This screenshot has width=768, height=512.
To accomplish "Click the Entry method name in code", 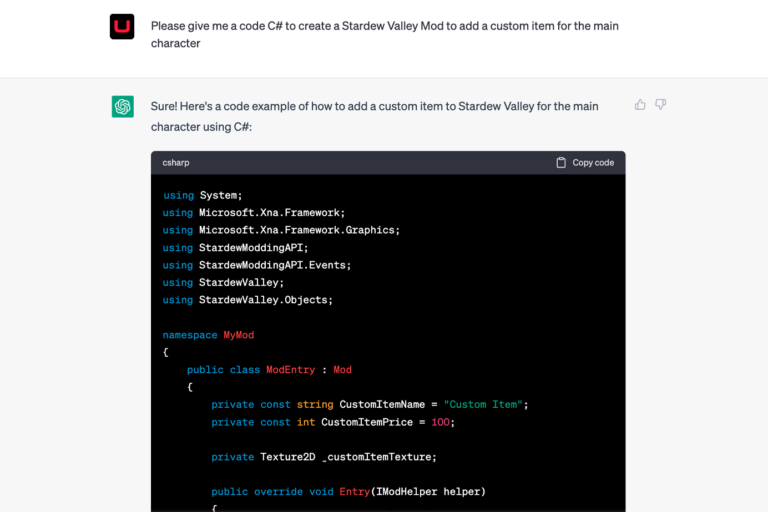I will 355,492.
